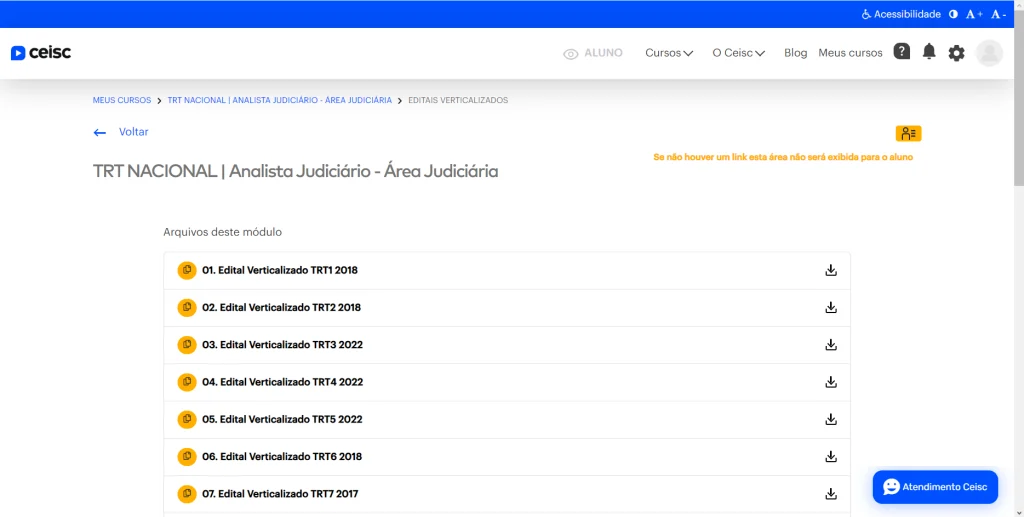This screenshot has width=1024, height=517.
Task: Click orange file icon of TRT4 2022 row
Action: [x=187, y=382]
